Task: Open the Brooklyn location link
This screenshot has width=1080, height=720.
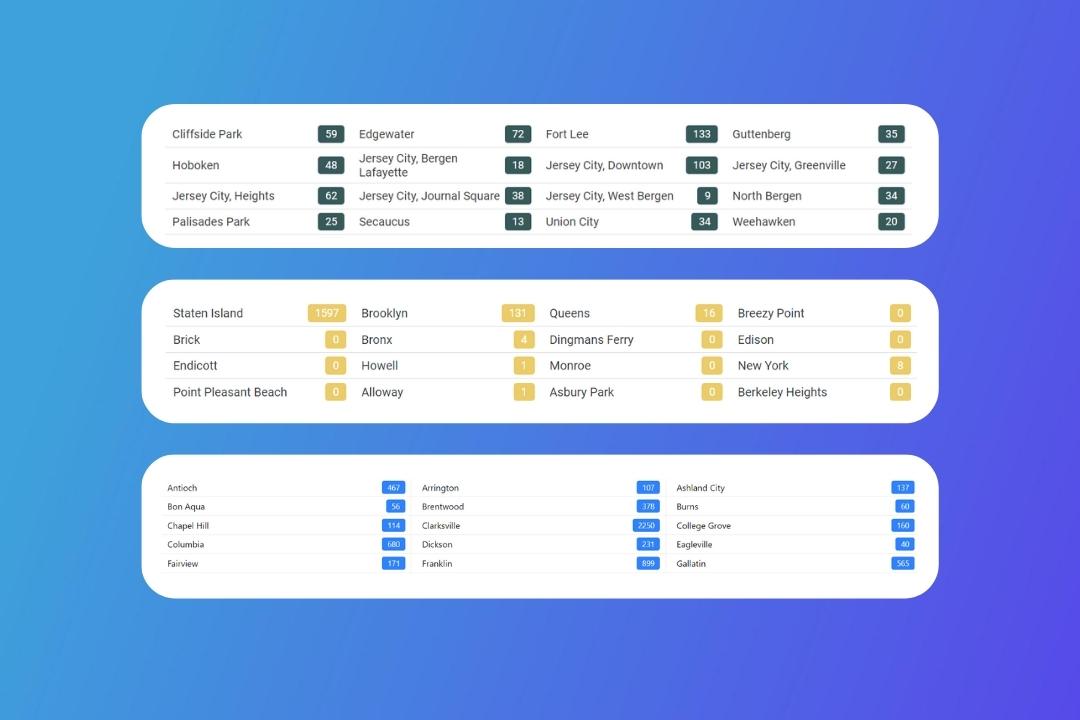Action: coord(384,313)
